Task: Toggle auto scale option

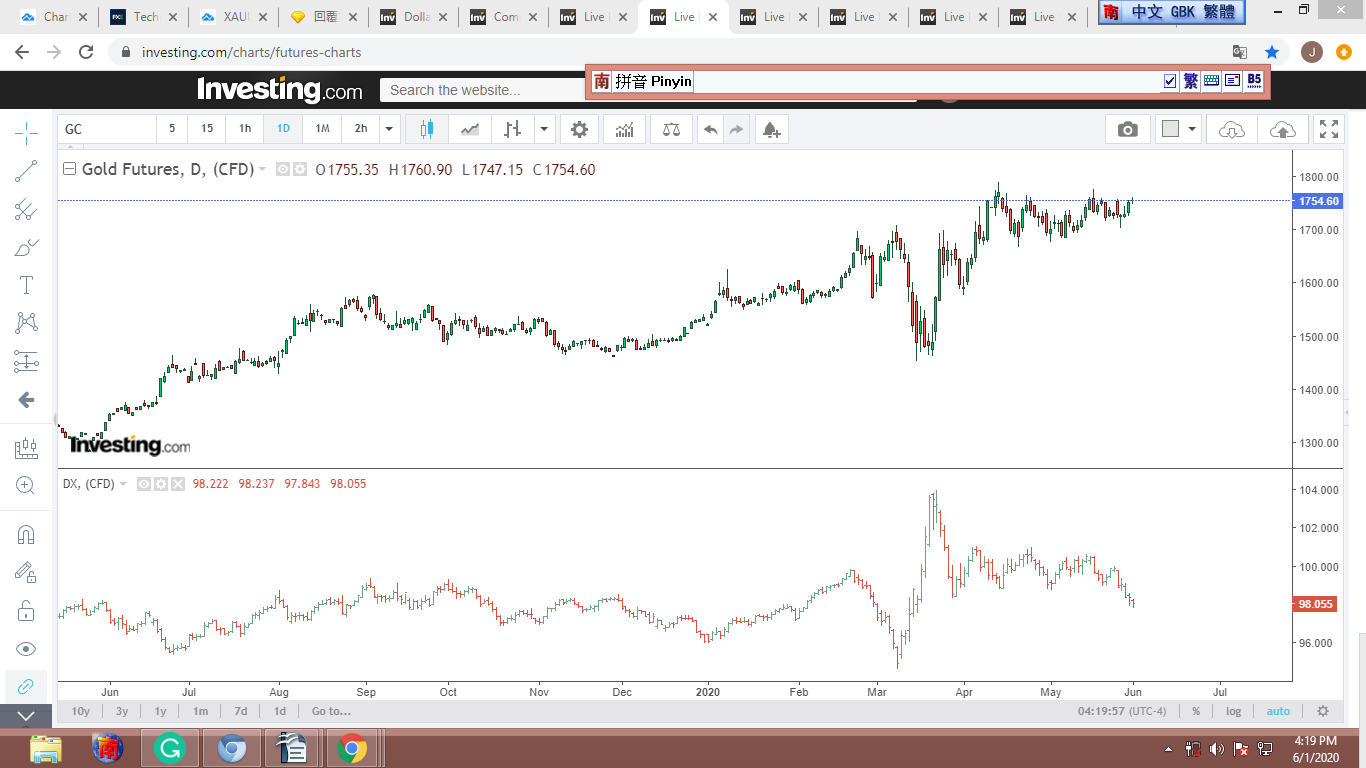Action: tap(1278, 711)
